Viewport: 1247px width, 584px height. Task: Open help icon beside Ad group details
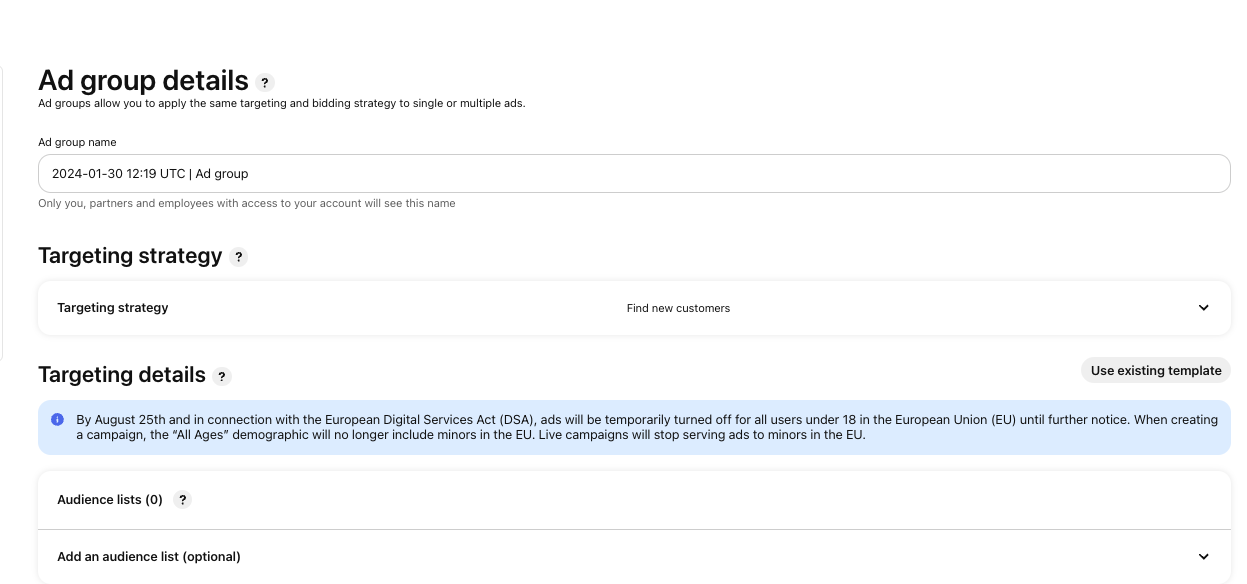tap(265, 83)
